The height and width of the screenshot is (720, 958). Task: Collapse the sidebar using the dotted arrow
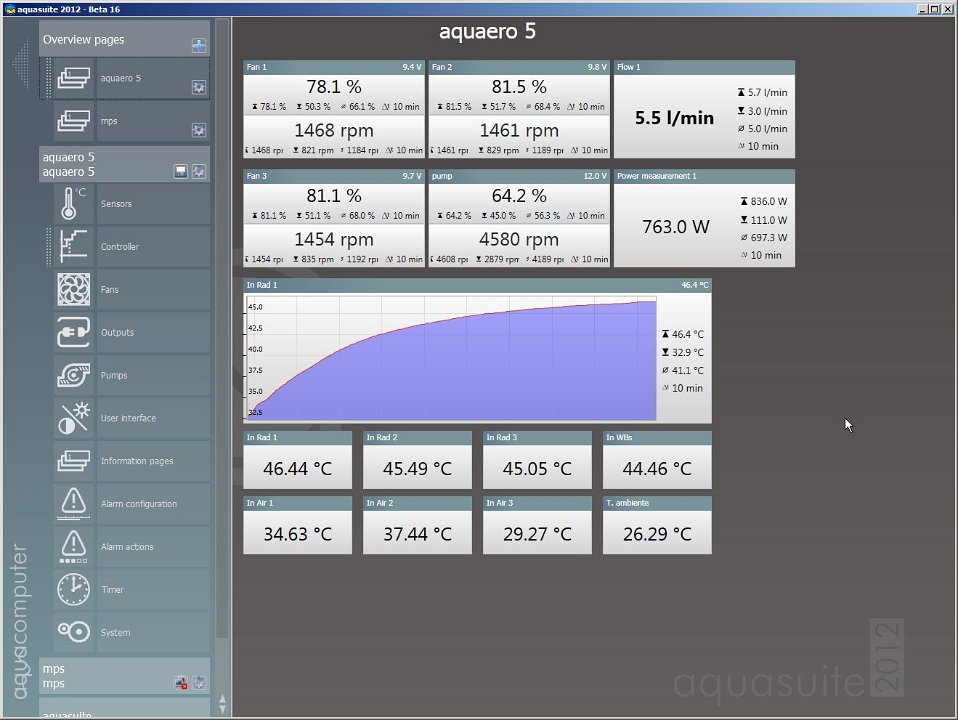click(x=21, y=62)
